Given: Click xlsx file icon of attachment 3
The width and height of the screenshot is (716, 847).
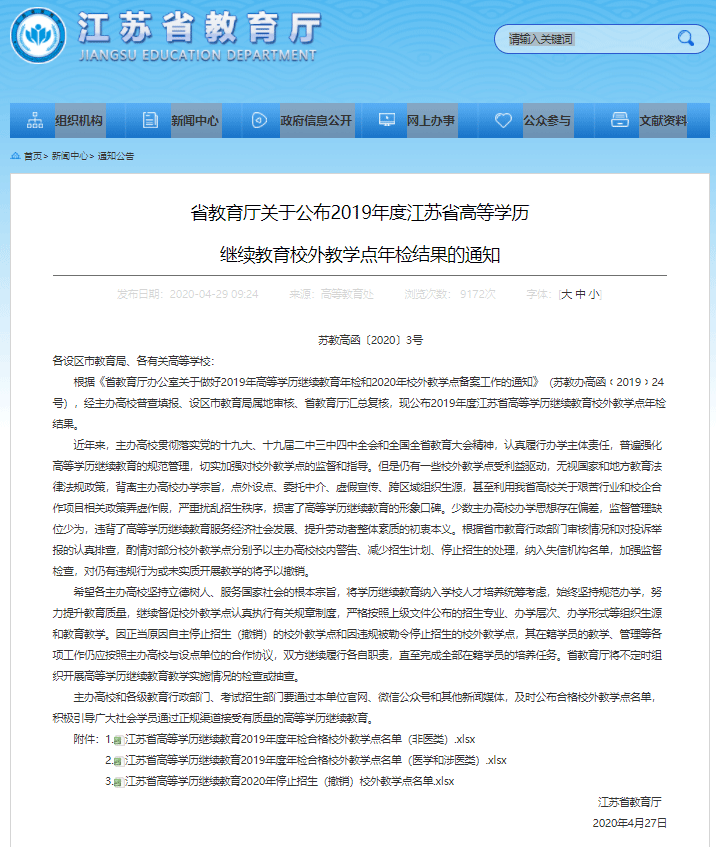Looking at the screenshot, I should 118,782.
